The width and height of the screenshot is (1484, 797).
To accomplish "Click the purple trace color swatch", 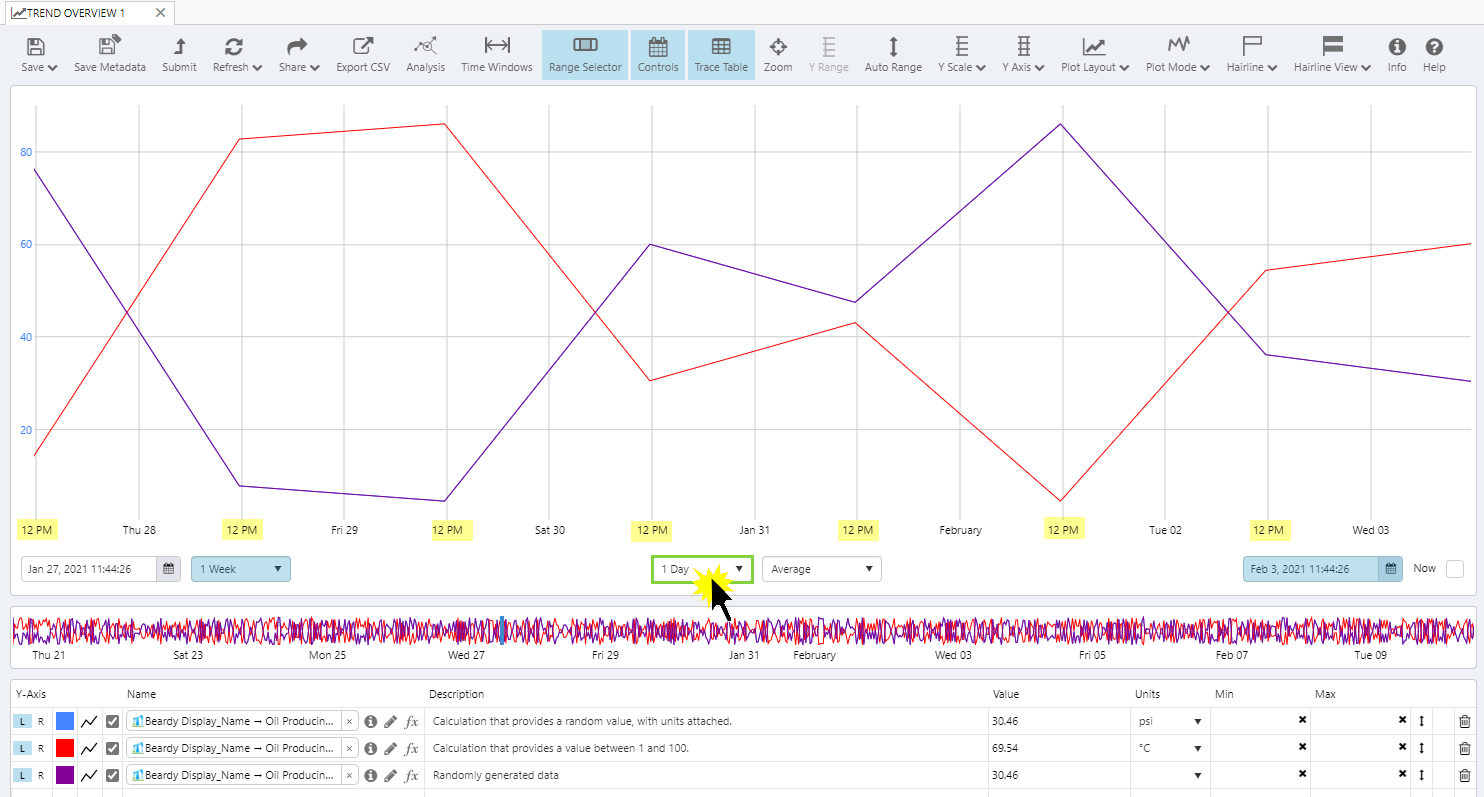I will [65, 775].
